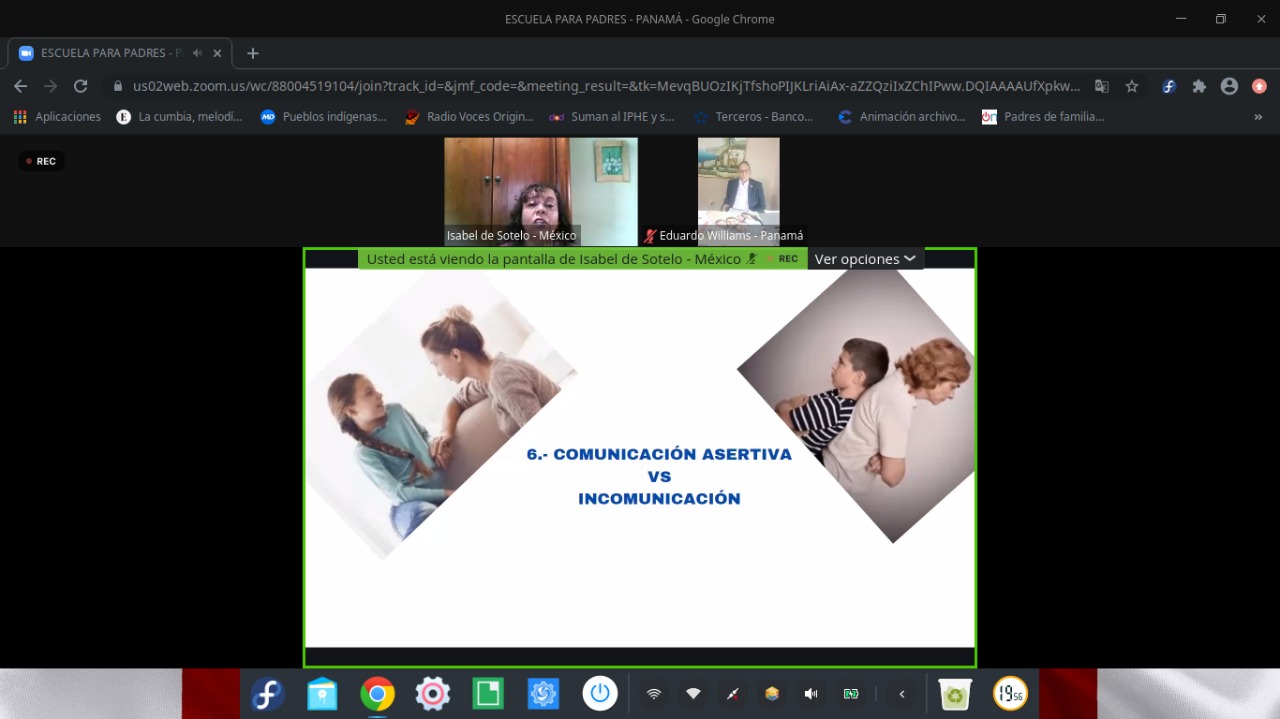Expand the system tray arrow in dock

(902, 694)
